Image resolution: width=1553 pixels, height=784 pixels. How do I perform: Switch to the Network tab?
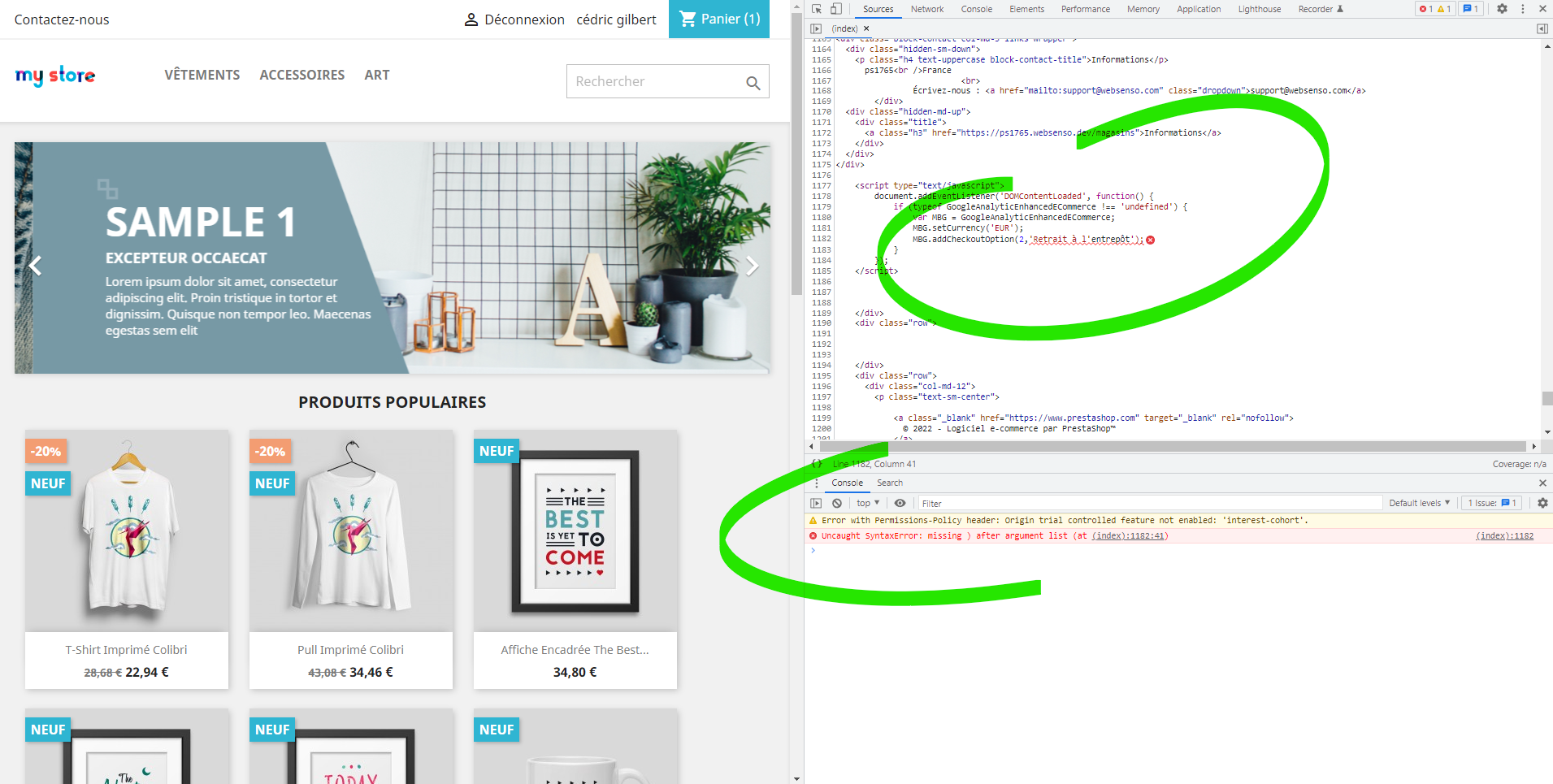click(x=927, y=9)
